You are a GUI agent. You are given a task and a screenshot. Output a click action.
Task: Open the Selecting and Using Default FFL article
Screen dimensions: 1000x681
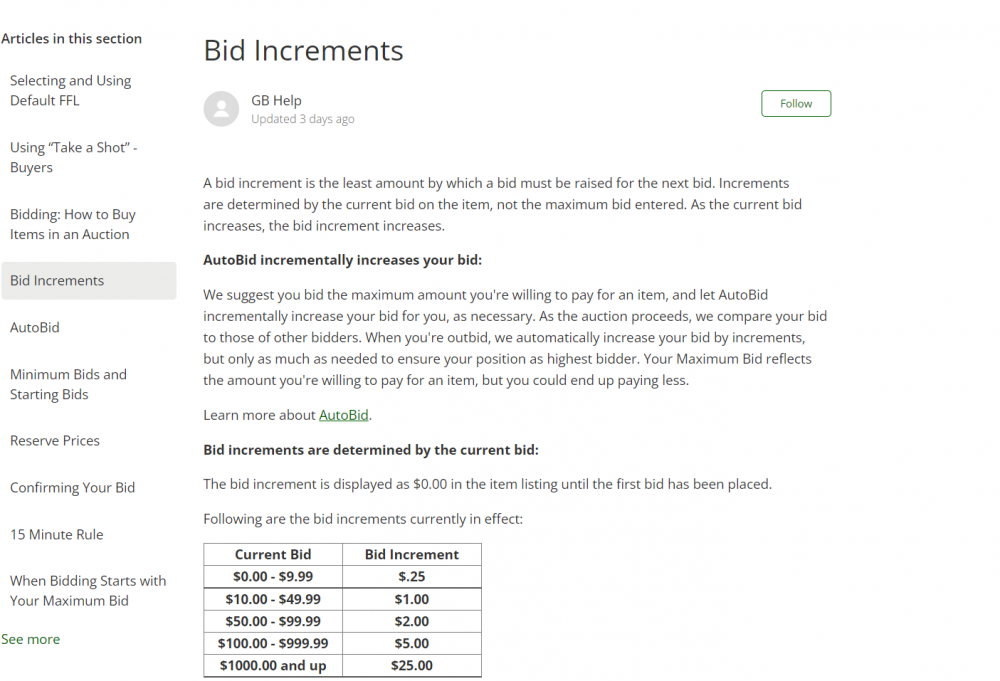point(71,91)
